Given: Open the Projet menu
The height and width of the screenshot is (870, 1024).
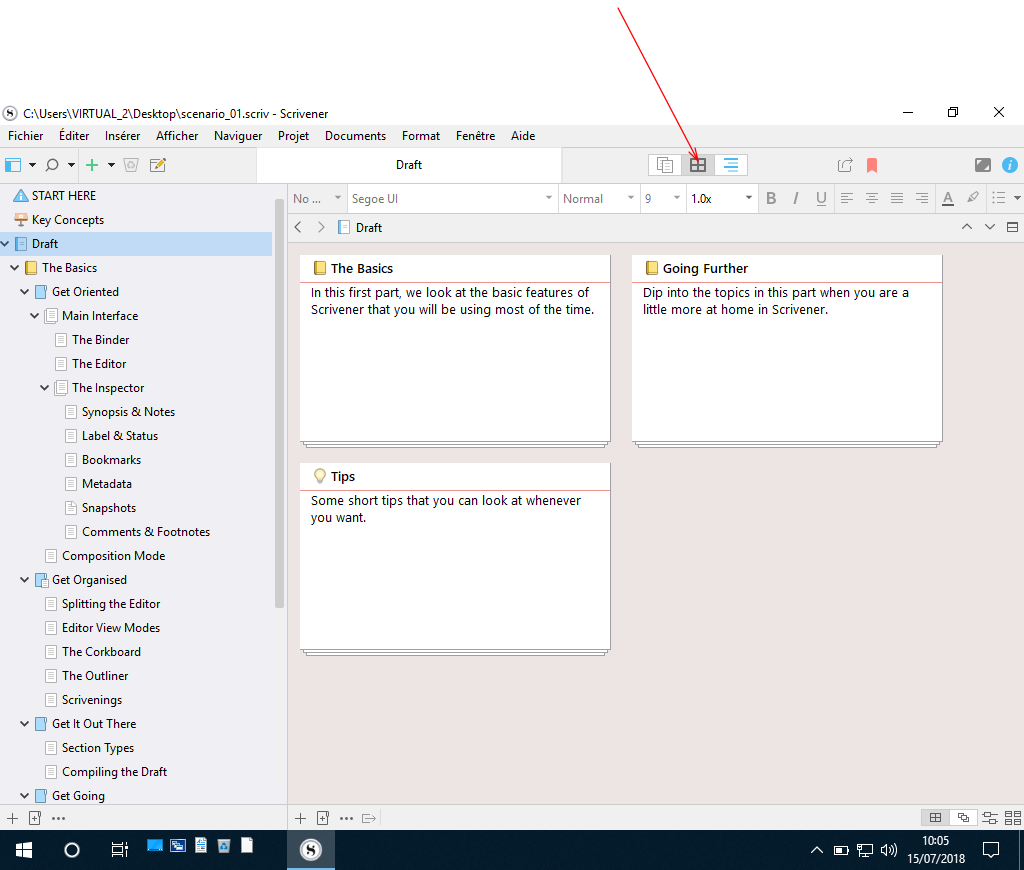Looking at the screenshot, I should pyautogui.click(x=293, y=136).
